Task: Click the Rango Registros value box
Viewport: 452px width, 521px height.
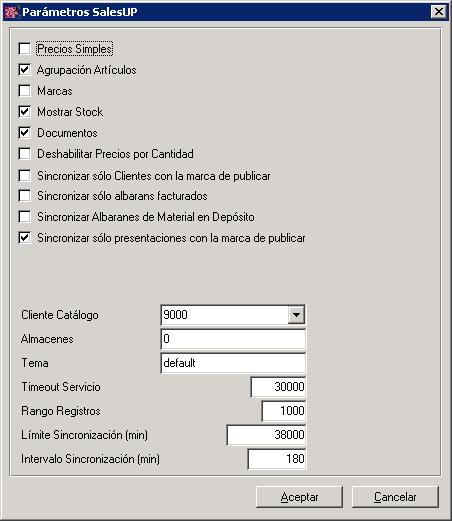Action: [x=284, y=411]
